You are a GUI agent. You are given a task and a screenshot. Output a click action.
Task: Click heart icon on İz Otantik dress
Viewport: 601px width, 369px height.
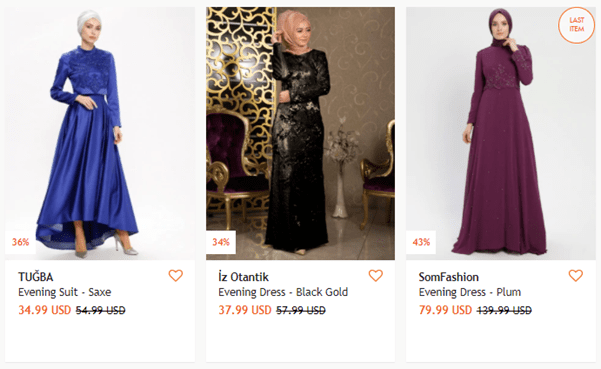pos(376,275)
